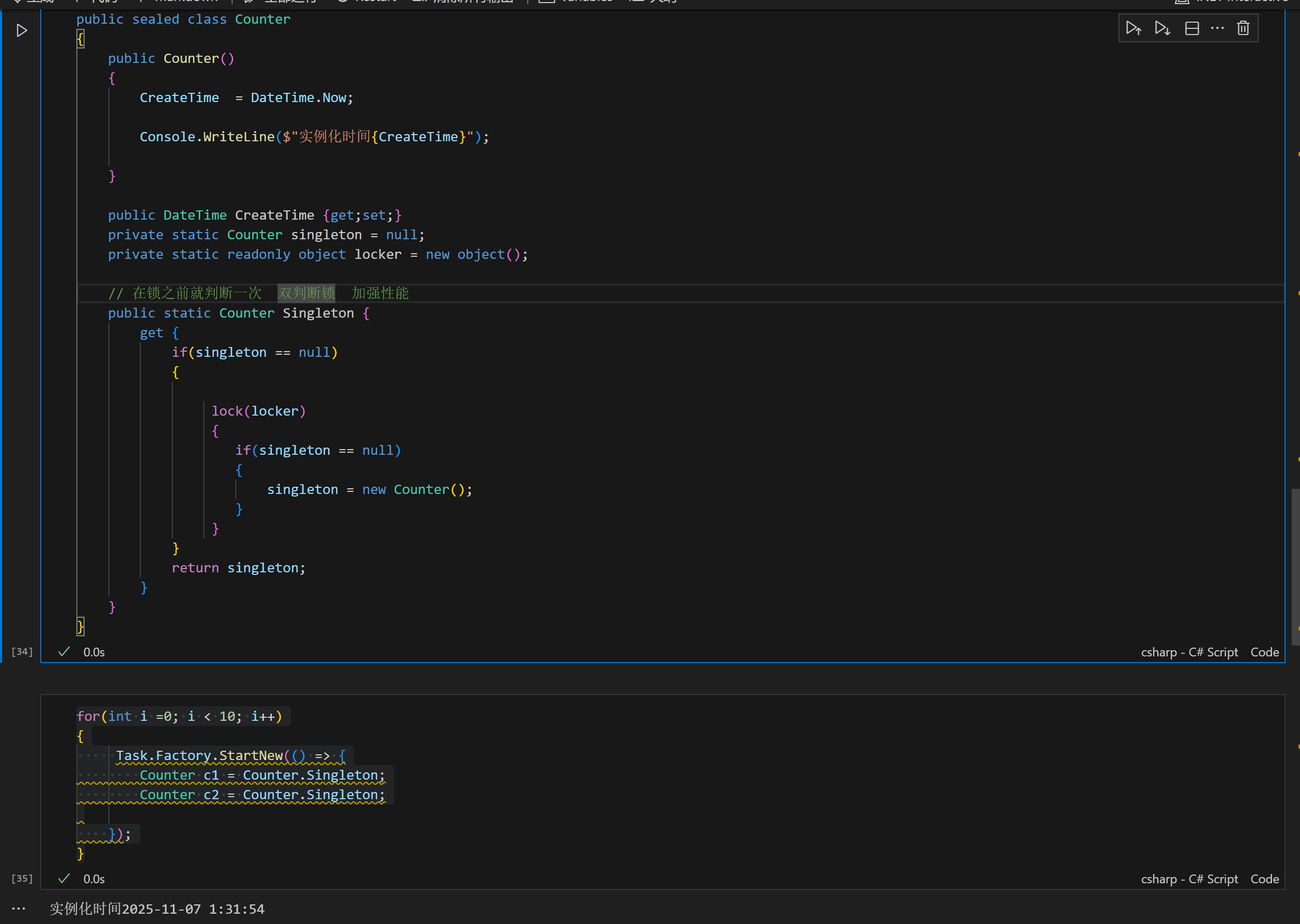Open output more-actions ellipsis

19,909
